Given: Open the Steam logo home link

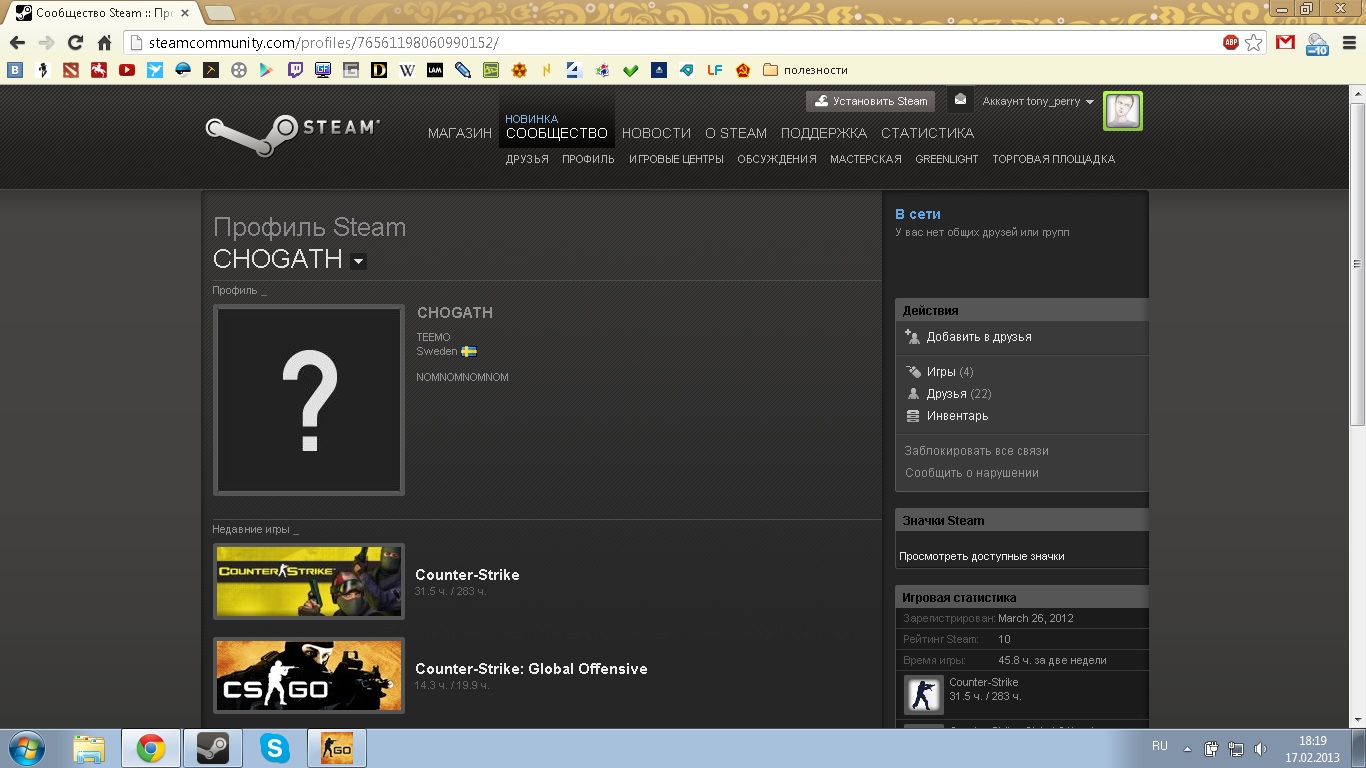Looking at the screenshot, I should click(x=292, y=133).
